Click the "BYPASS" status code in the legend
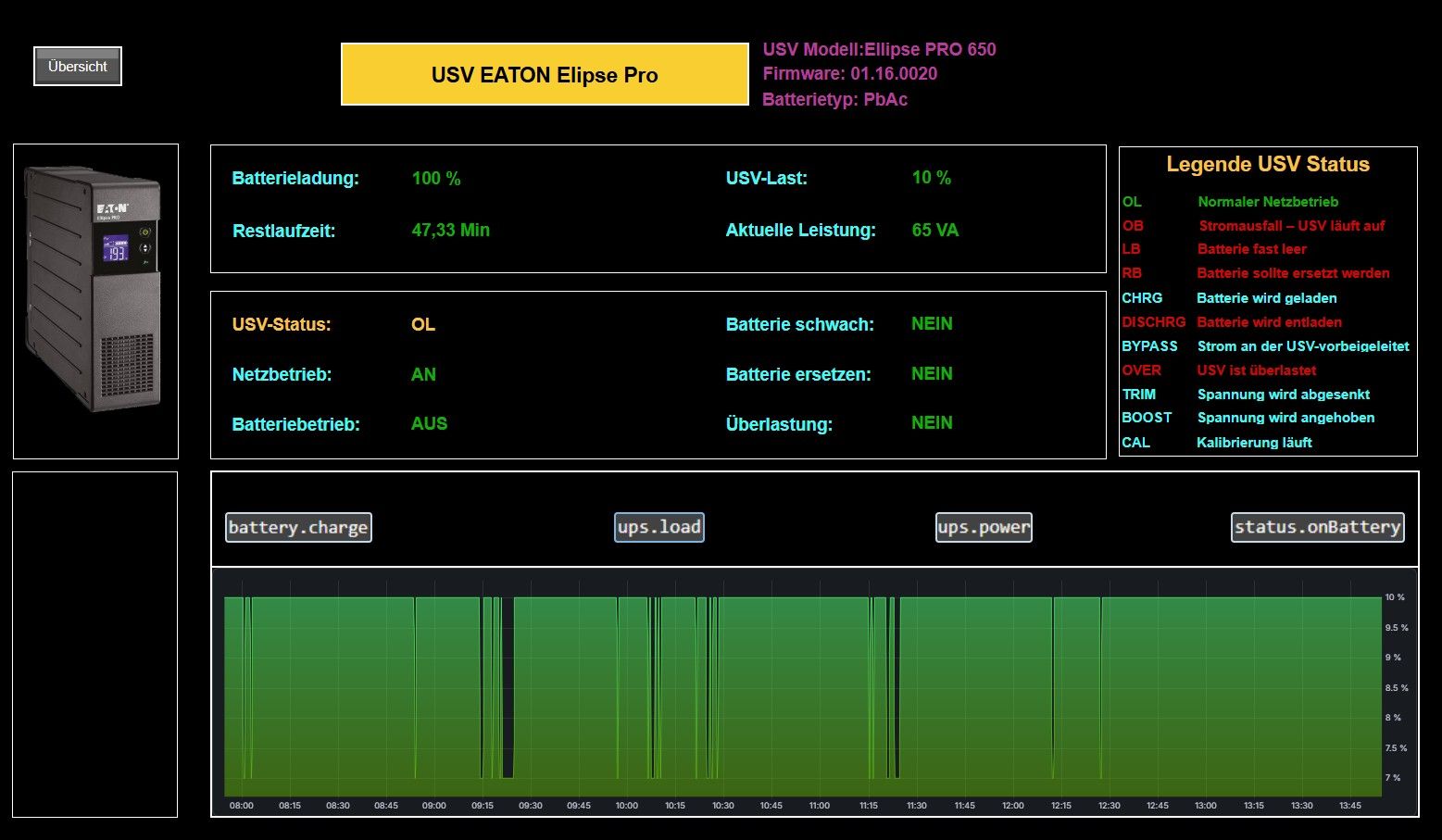Viewport: 1442px width, 840px height. [1149, 346]
